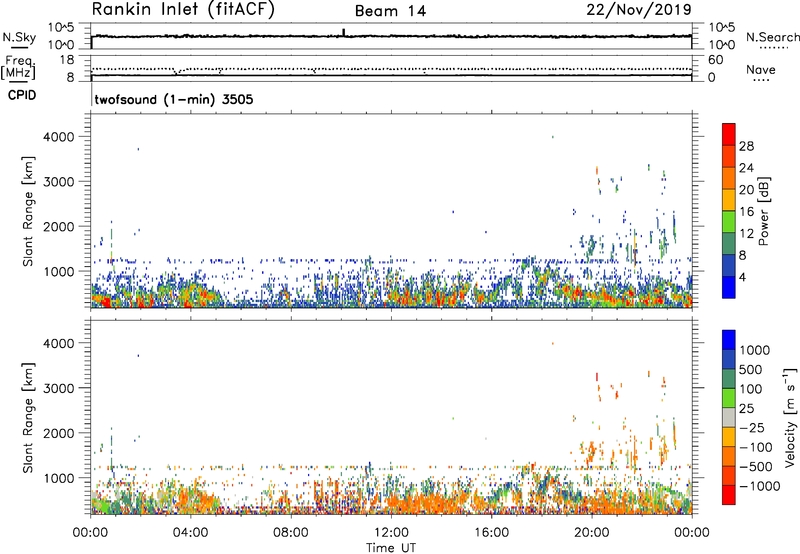This screenshot has width=800, height=554.
Task: Click the "N.Sky" legend label
Action: coord(19,38)
